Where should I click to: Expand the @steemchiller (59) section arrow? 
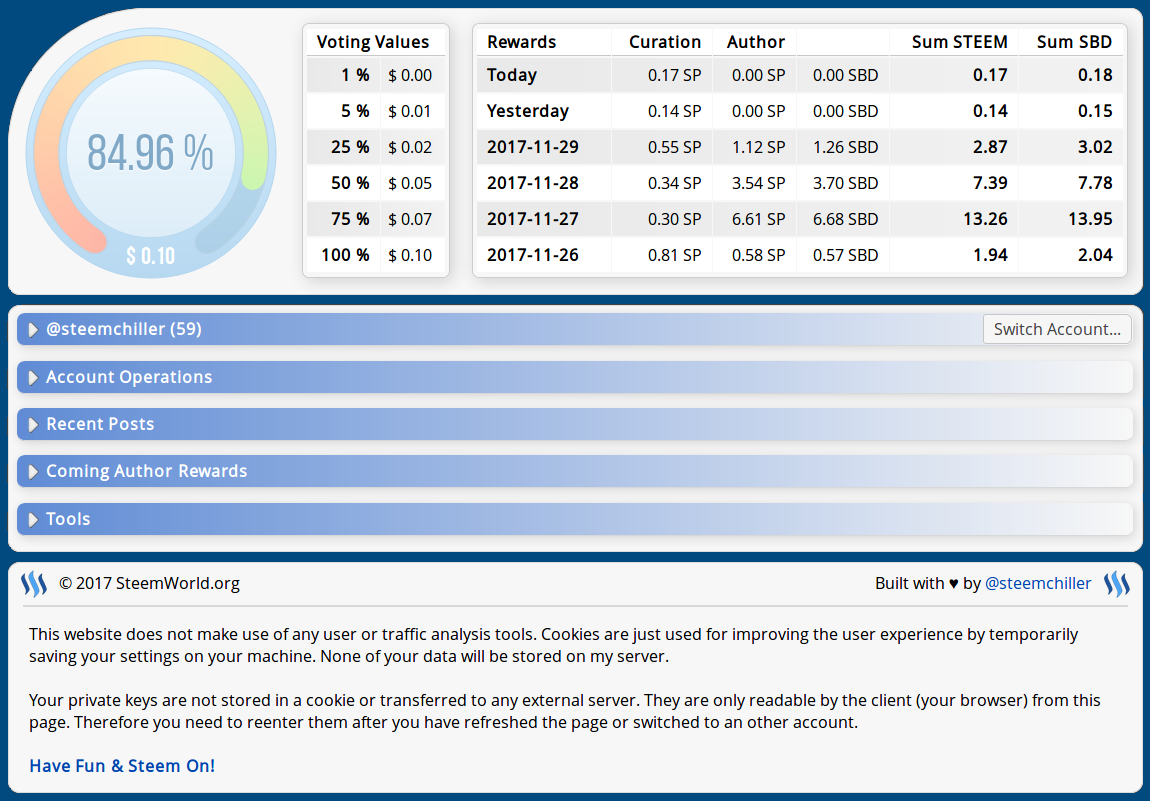click(x=33, y=330)
